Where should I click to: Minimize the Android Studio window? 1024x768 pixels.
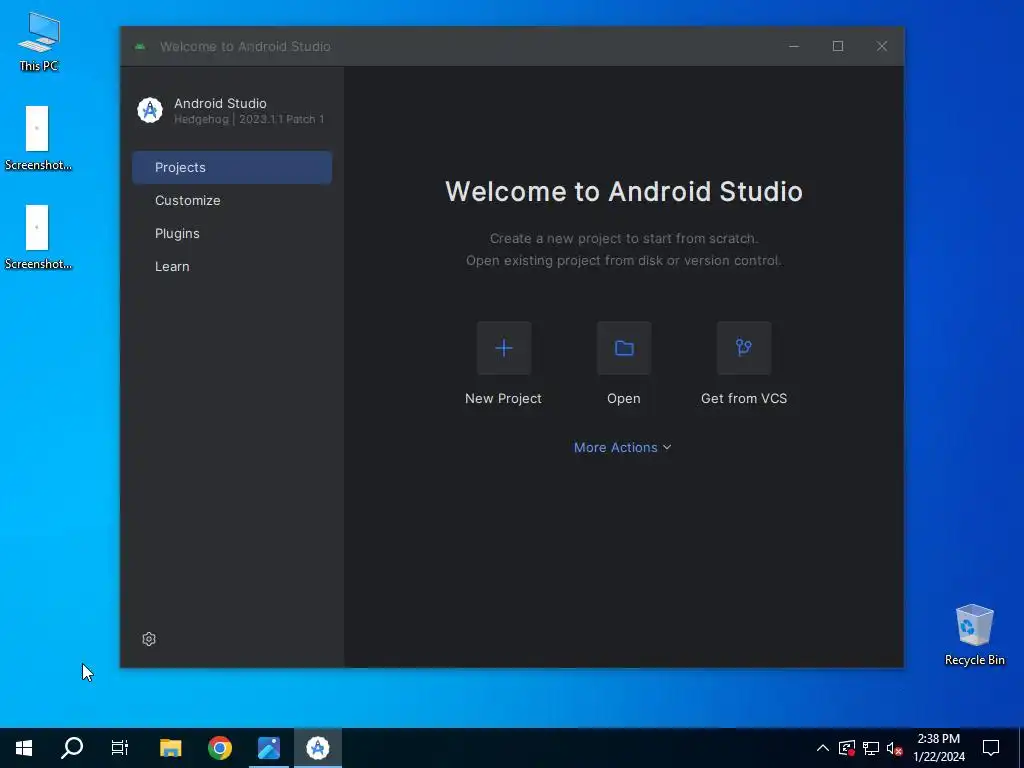(794, 46)
